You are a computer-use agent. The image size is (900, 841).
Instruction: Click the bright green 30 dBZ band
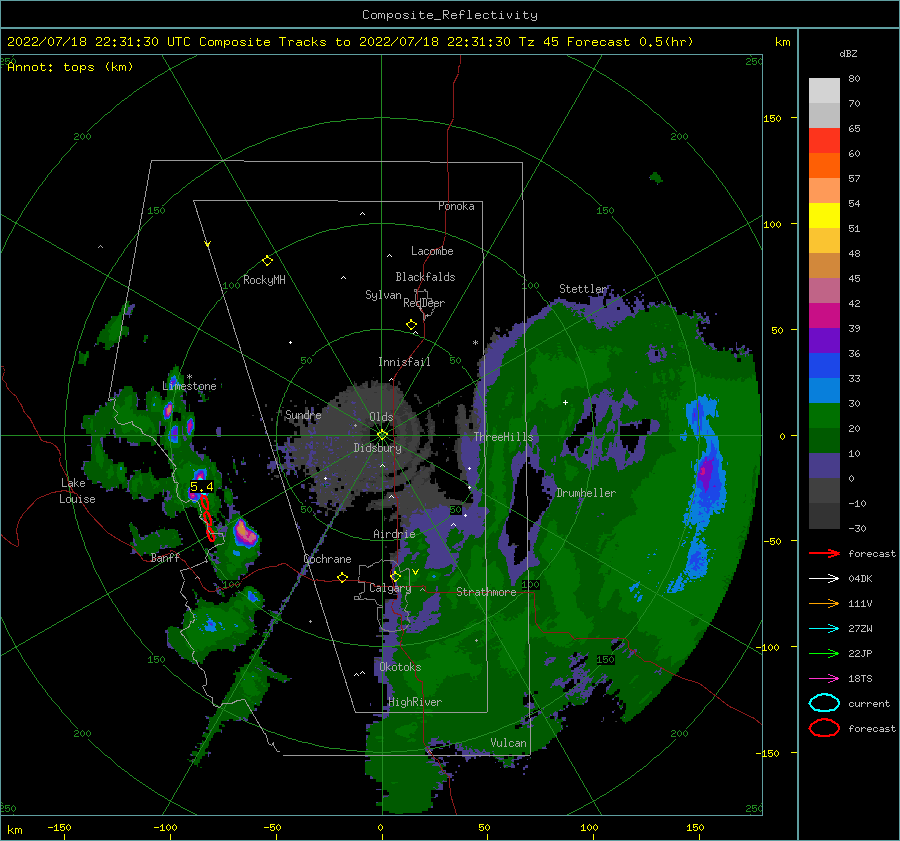[824, 415]
